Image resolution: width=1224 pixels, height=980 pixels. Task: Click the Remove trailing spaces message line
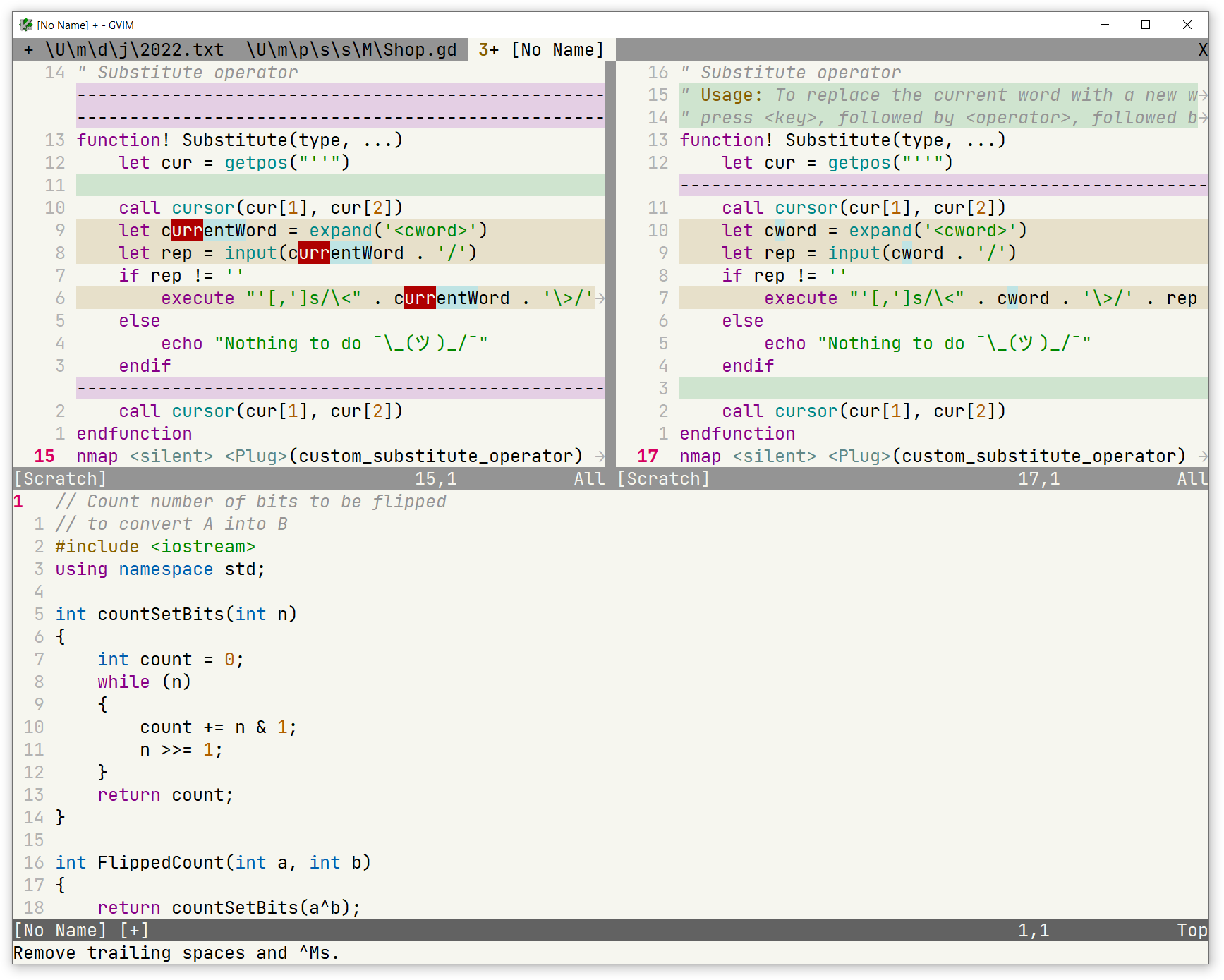(x=176, y=952)
